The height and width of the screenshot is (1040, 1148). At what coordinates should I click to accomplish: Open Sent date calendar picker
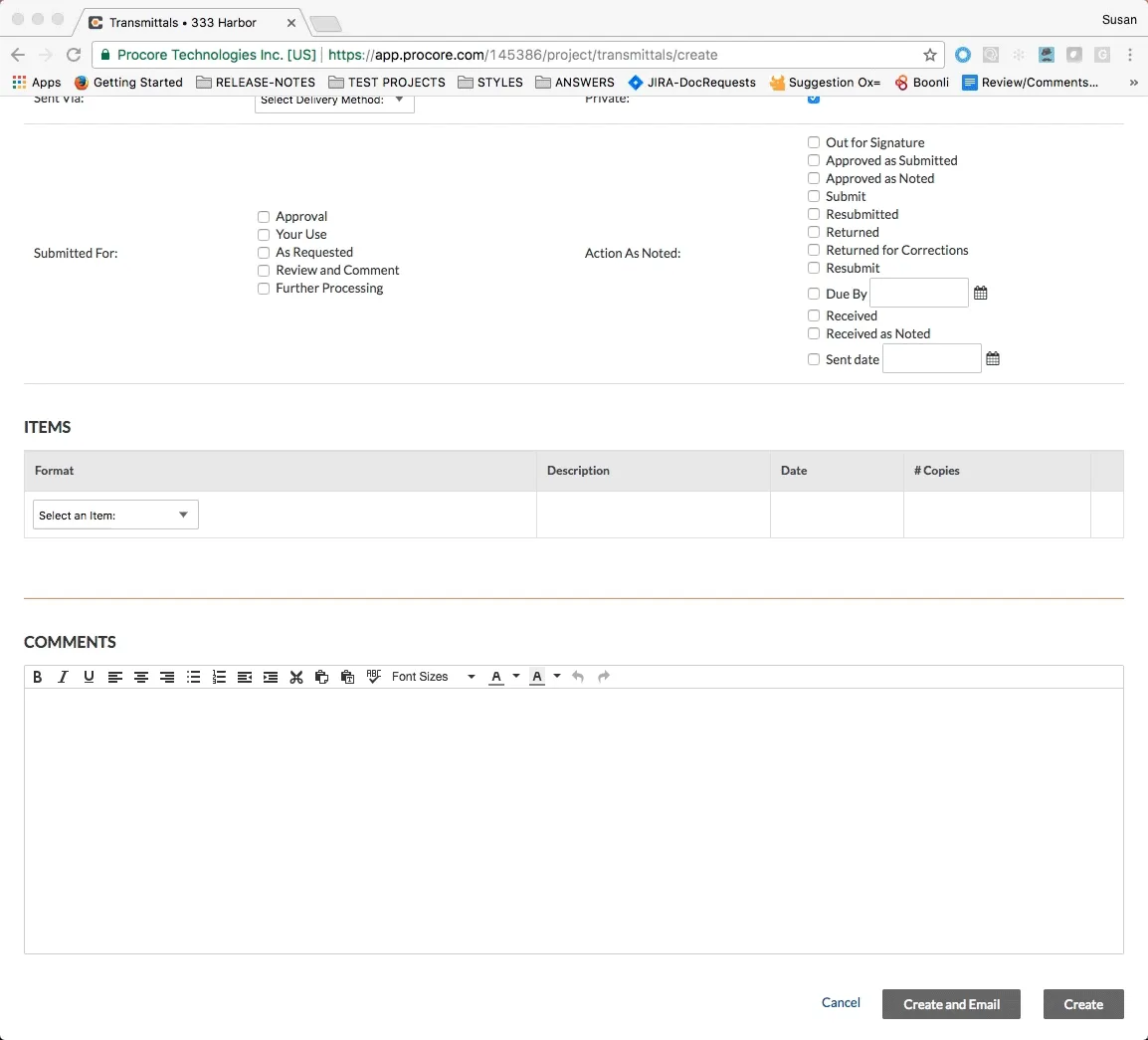point(993,359)
